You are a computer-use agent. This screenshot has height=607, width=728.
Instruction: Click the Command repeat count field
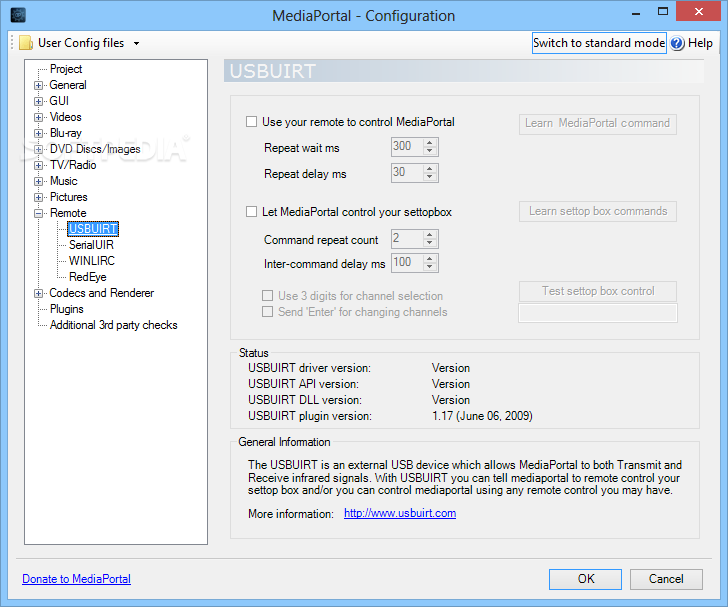click(407, 239)
